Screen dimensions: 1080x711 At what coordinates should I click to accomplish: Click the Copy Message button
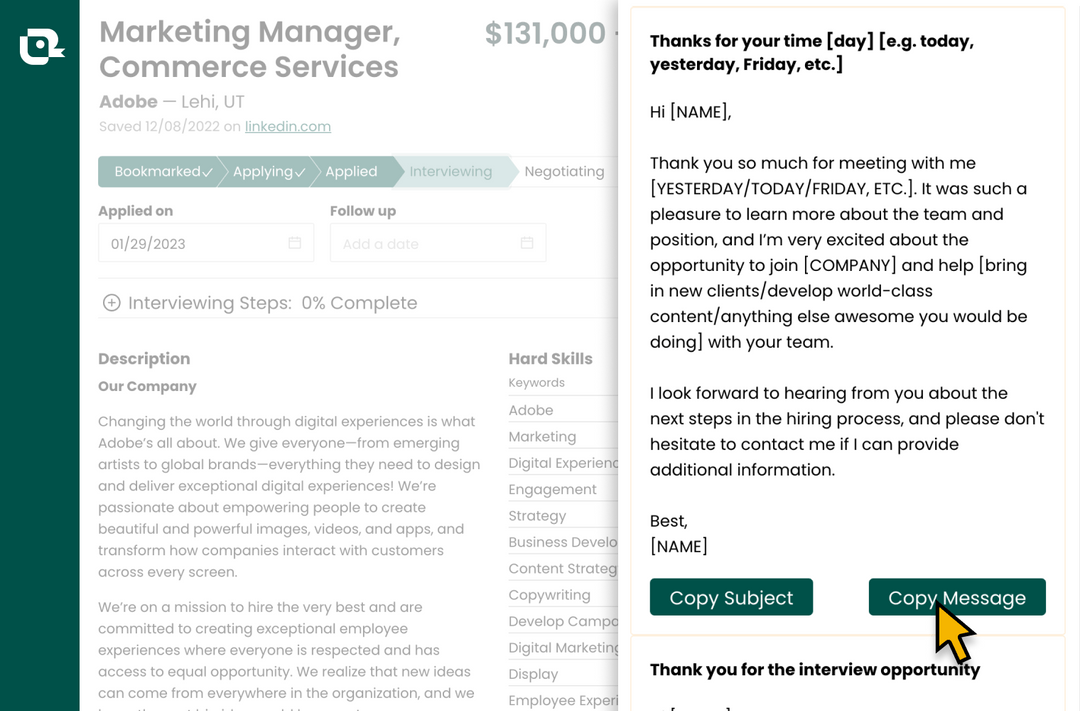957,597
